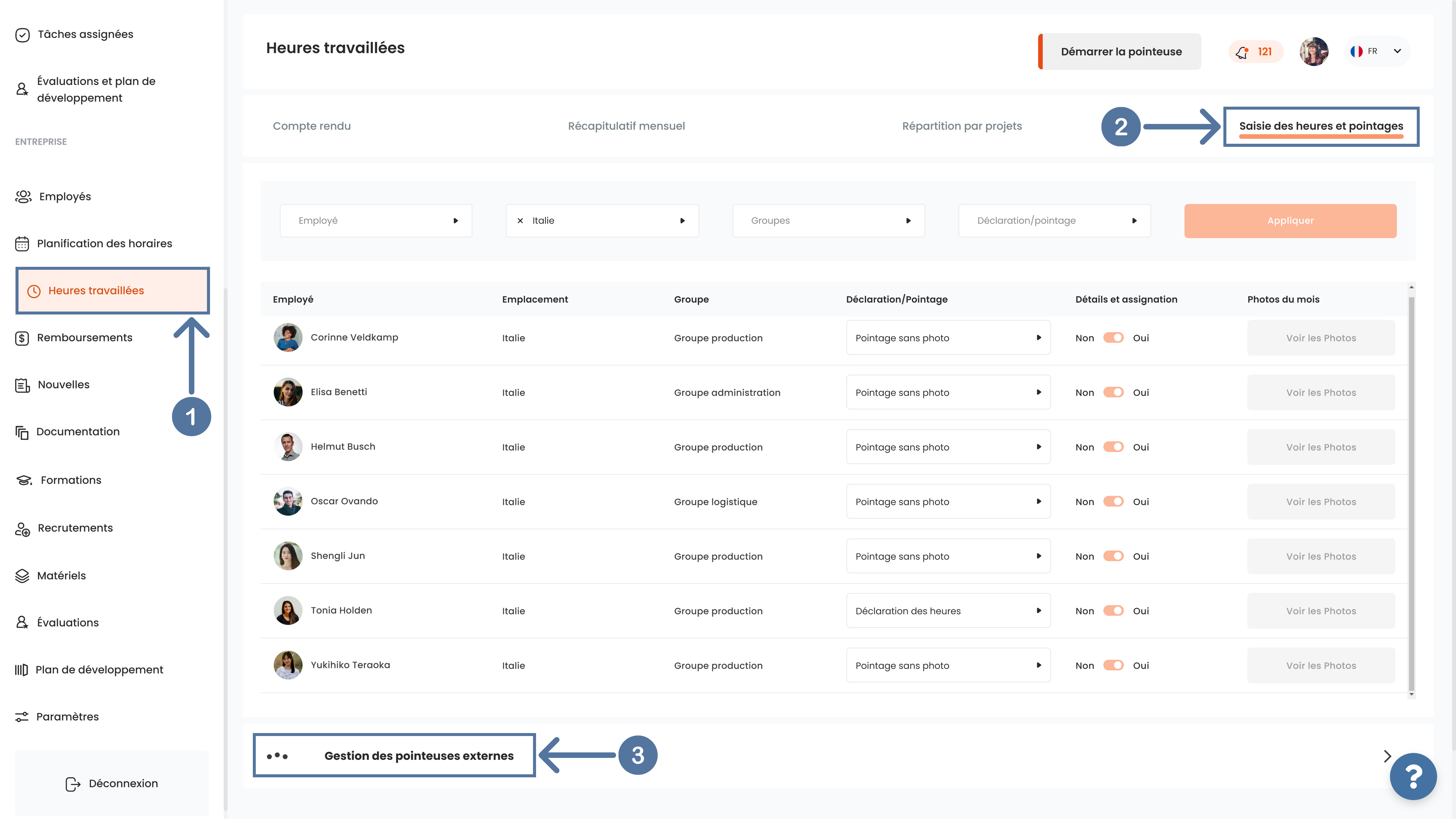Viewport: 1456px width, 819px height.
Task: Toggle details switch for Tonia Holden
Action: (1114, 611)
